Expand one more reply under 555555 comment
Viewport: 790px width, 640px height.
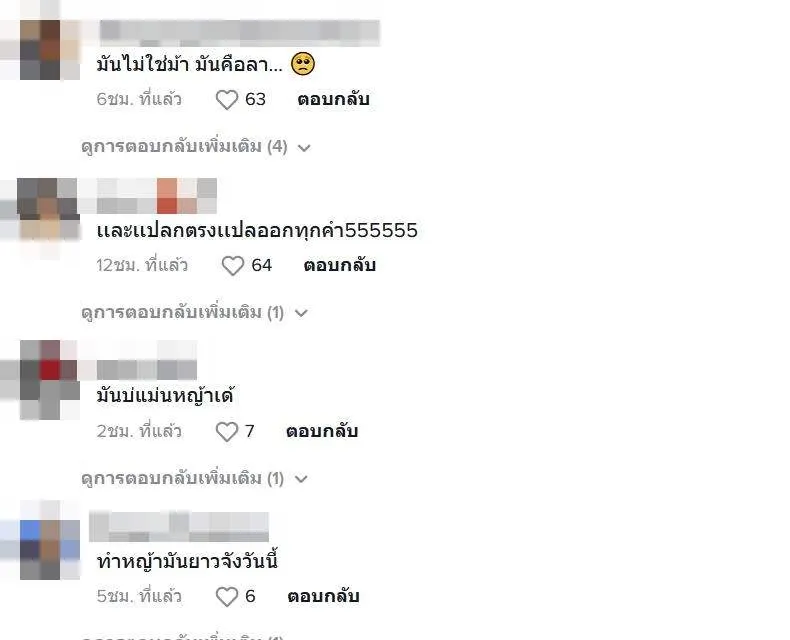(x=194, y=312)
